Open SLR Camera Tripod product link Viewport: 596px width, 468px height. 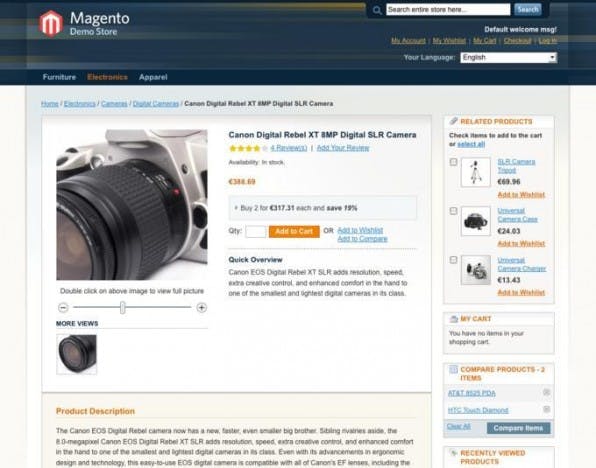(516, 166)
